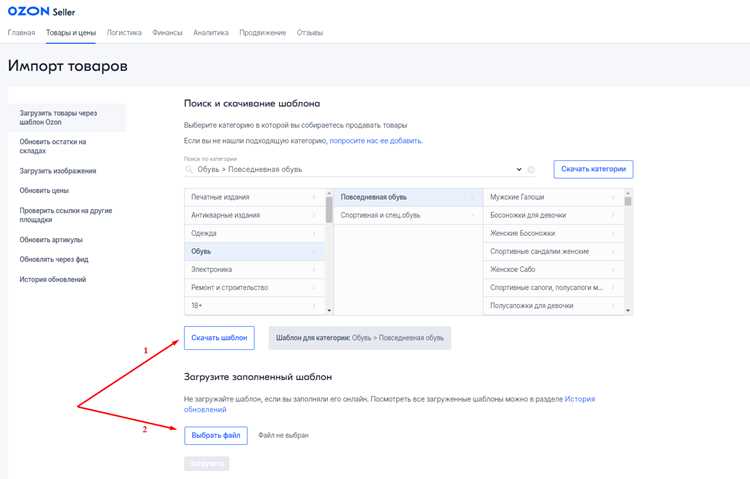Click the down arrow of the first column scrollbar
This screenshot has width=750, height=479.
329,311
